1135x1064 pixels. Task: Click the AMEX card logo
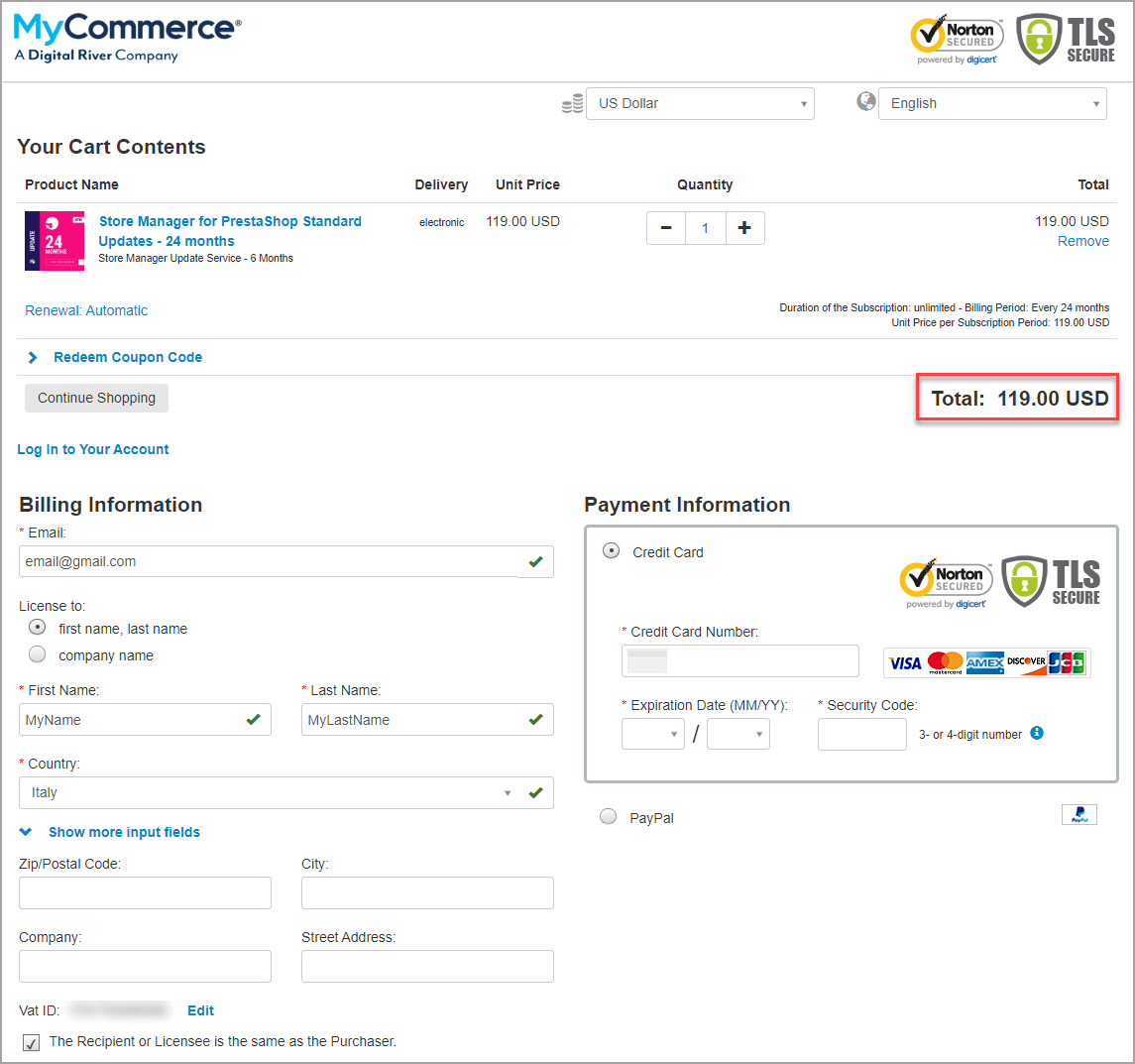click(985, 662)
